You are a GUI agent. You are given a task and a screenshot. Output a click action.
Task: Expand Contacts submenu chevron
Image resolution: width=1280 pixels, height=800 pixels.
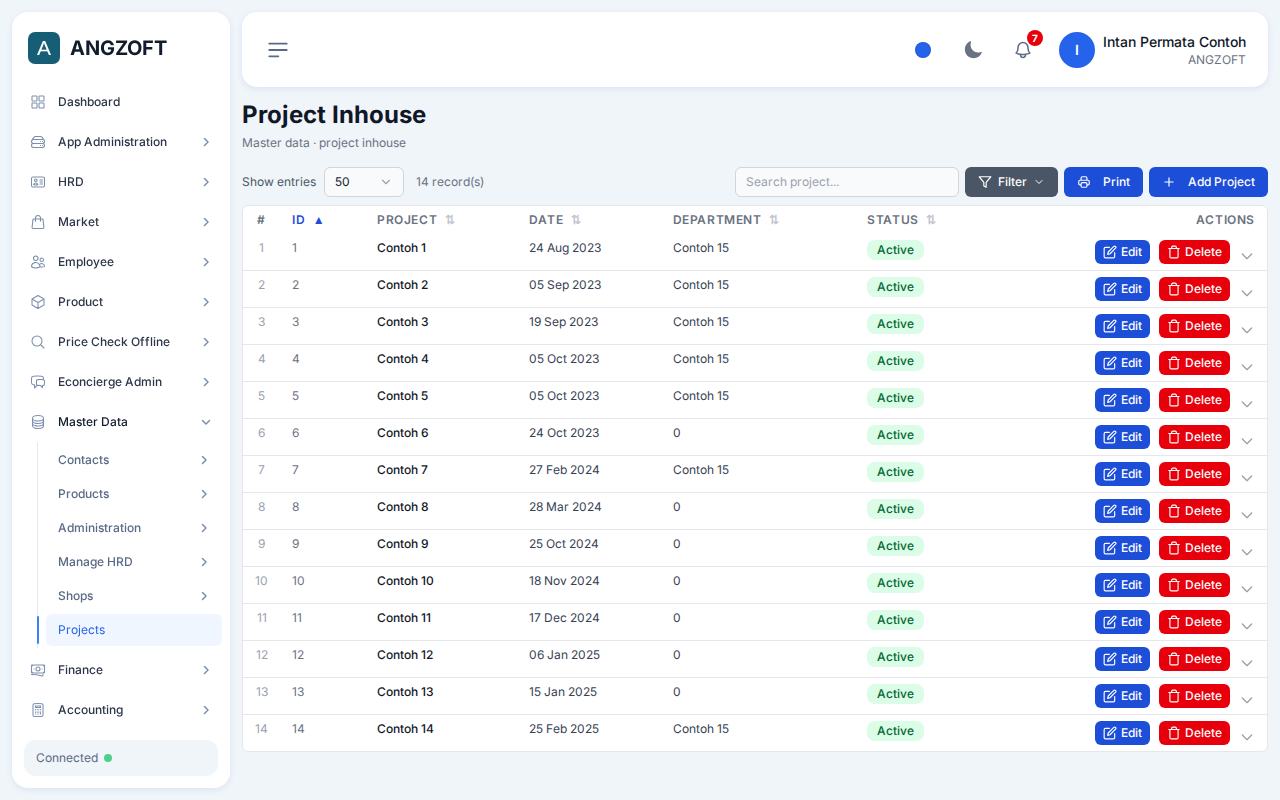tap(204, 460)
